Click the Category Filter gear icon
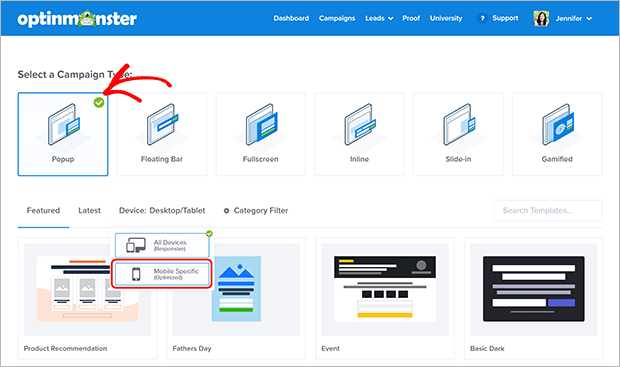620x367 pixels. 227,211
